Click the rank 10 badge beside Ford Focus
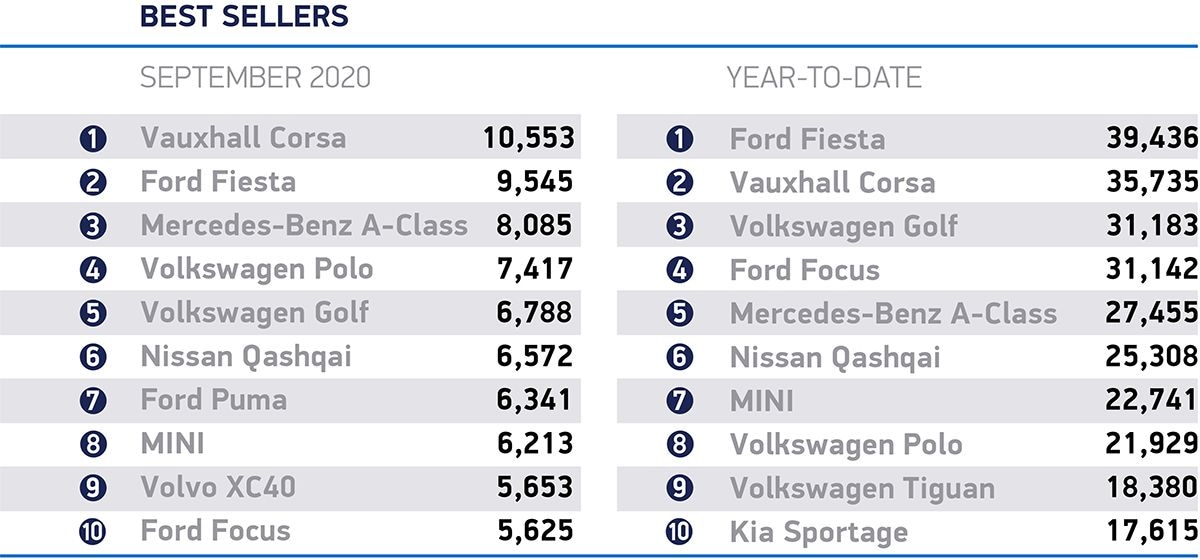The image size is (1200, 560). pyautogui.click(x=92, y=532)
